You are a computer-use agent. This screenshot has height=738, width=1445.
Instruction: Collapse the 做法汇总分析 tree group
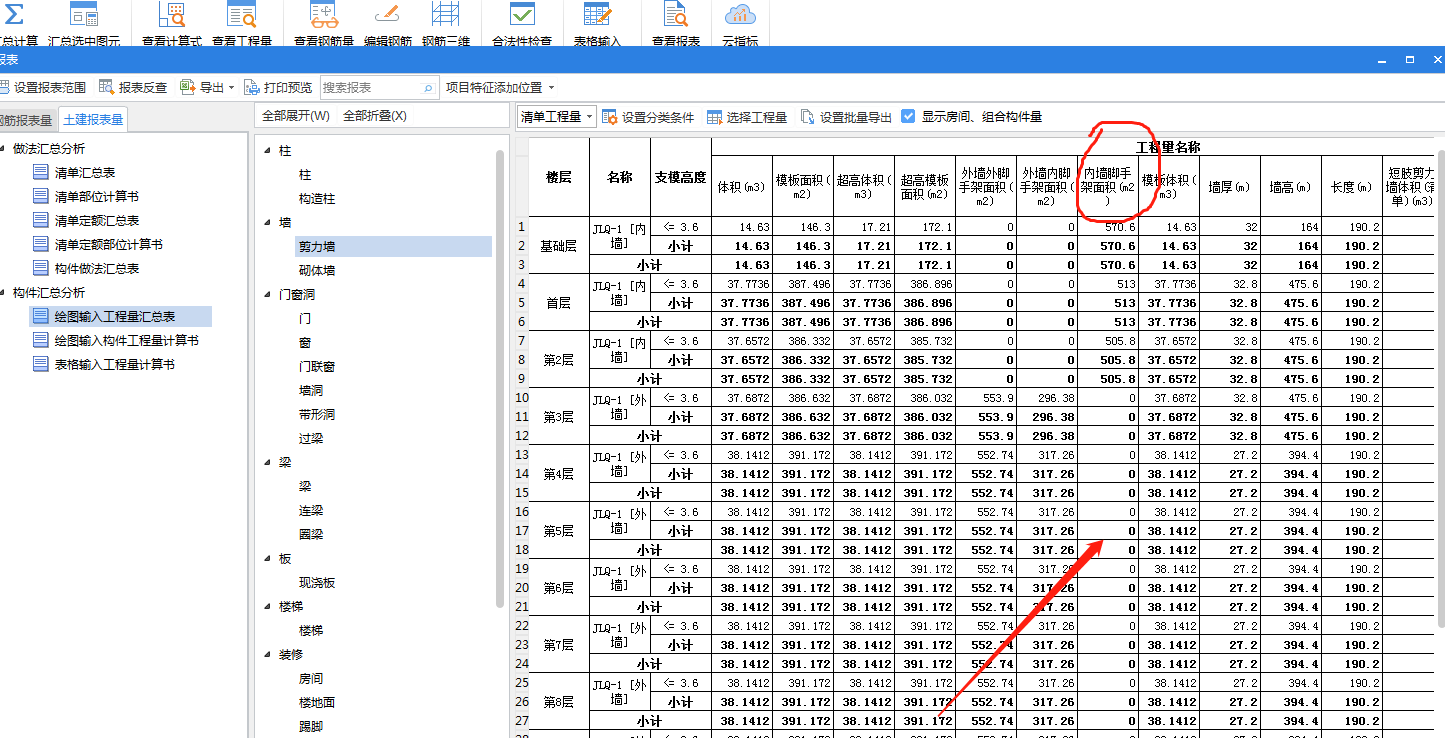pos(4,149)
